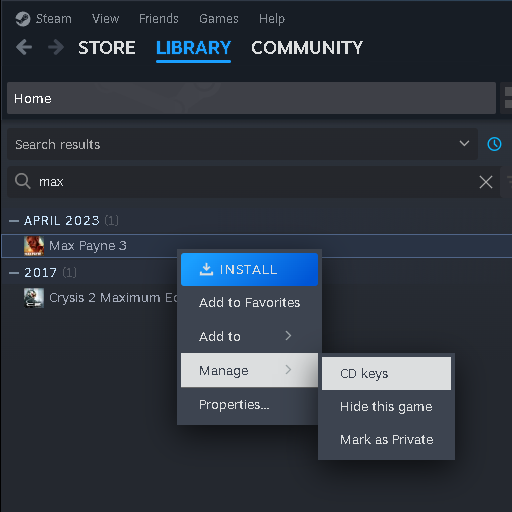This screenshot has width=512, height=512.
Task: Open Properties... from context menu
Action: pyautogui.click(x=249, y=405)
